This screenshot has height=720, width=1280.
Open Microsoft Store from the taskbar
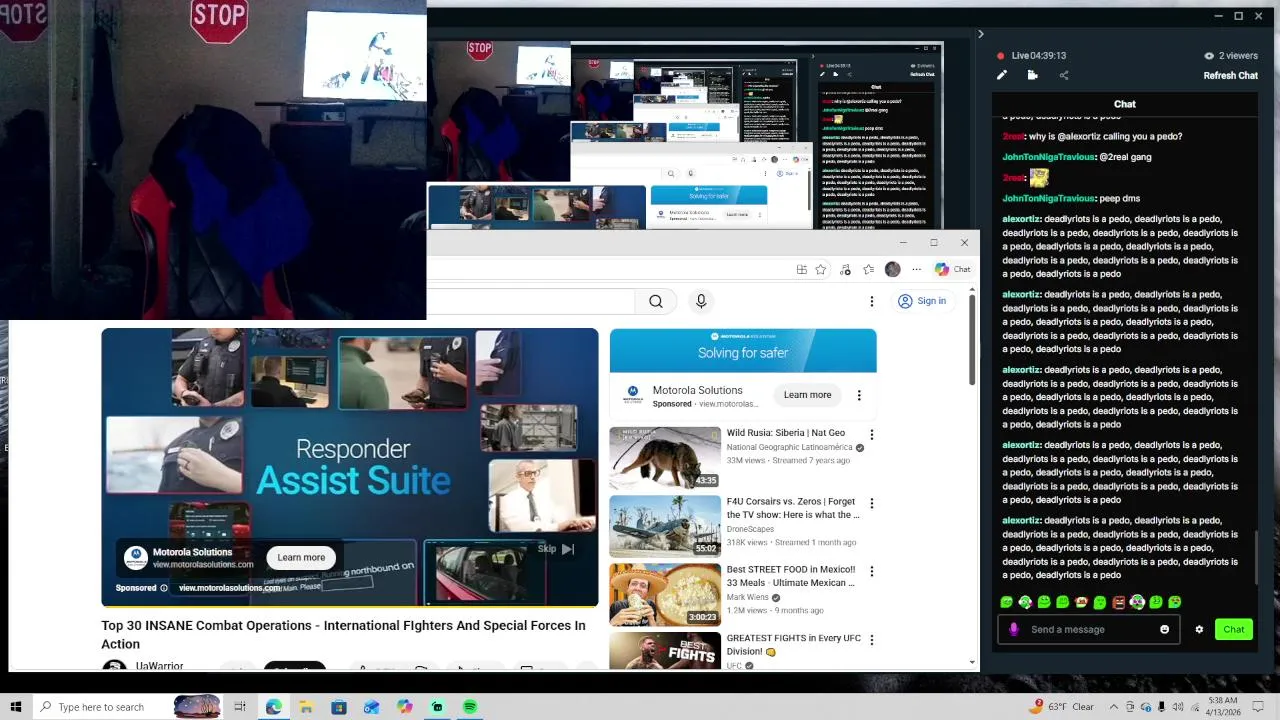point(339,707)
